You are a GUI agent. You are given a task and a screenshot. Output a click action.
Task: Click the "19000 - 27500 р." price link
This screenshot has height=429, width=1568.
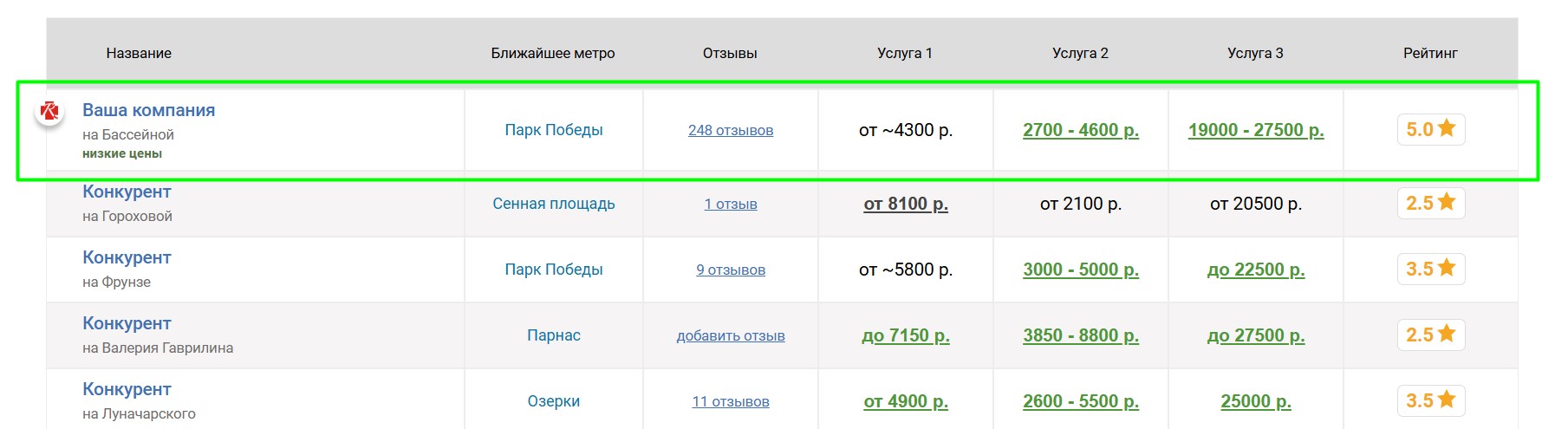(1255, 130)
